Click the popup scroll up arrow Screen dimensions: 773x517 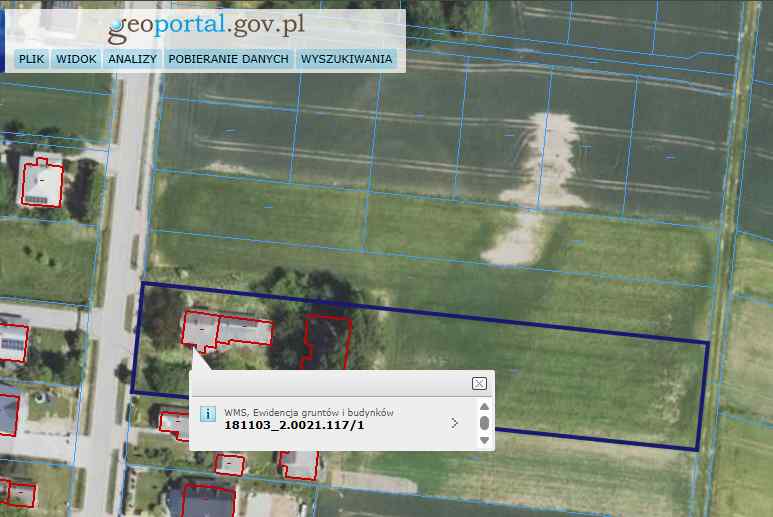484,406
